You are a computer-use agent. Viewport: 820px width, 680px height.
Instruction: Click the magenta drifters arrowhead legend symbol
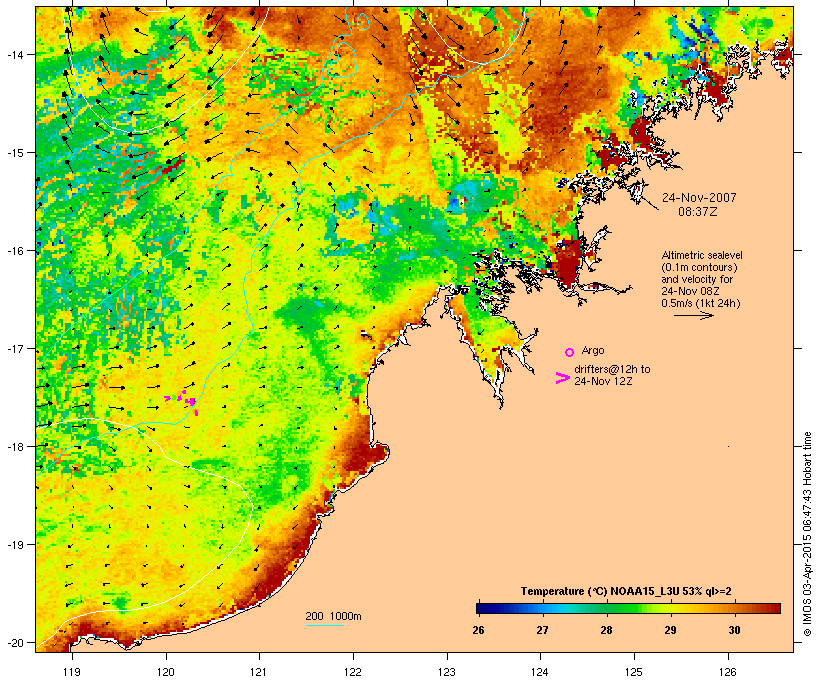pos(562,378)
